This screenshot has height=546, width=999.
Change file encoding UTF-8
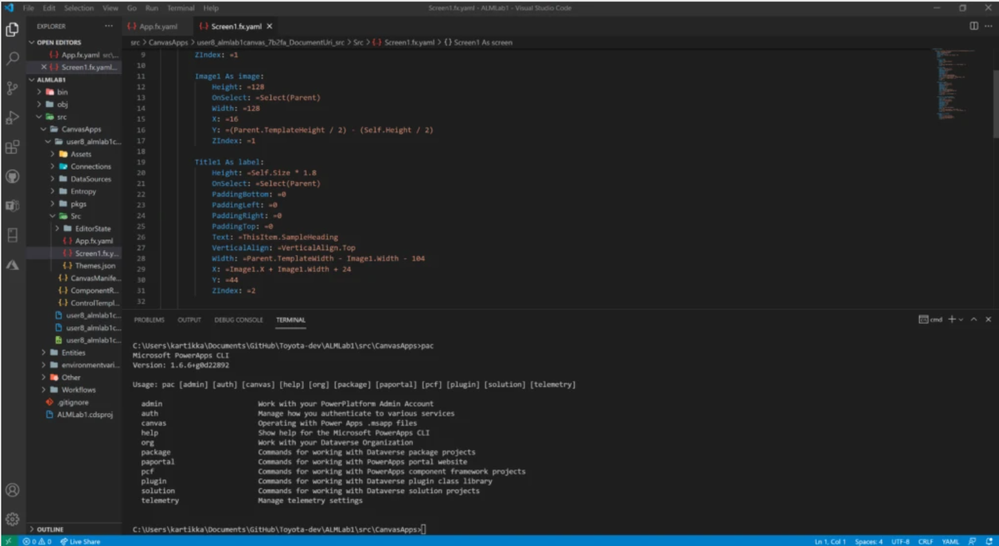900,542
